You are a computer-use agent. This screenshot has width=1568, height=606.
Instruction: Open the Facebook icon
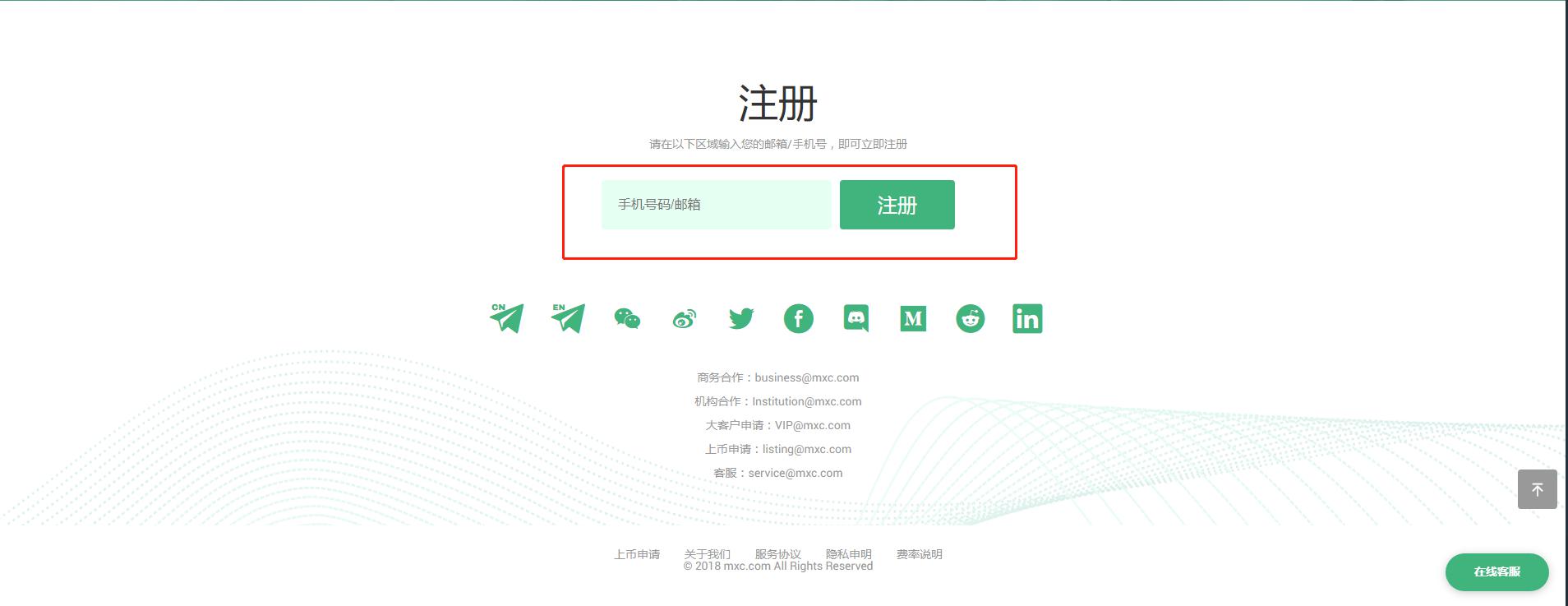coord(799,318)
